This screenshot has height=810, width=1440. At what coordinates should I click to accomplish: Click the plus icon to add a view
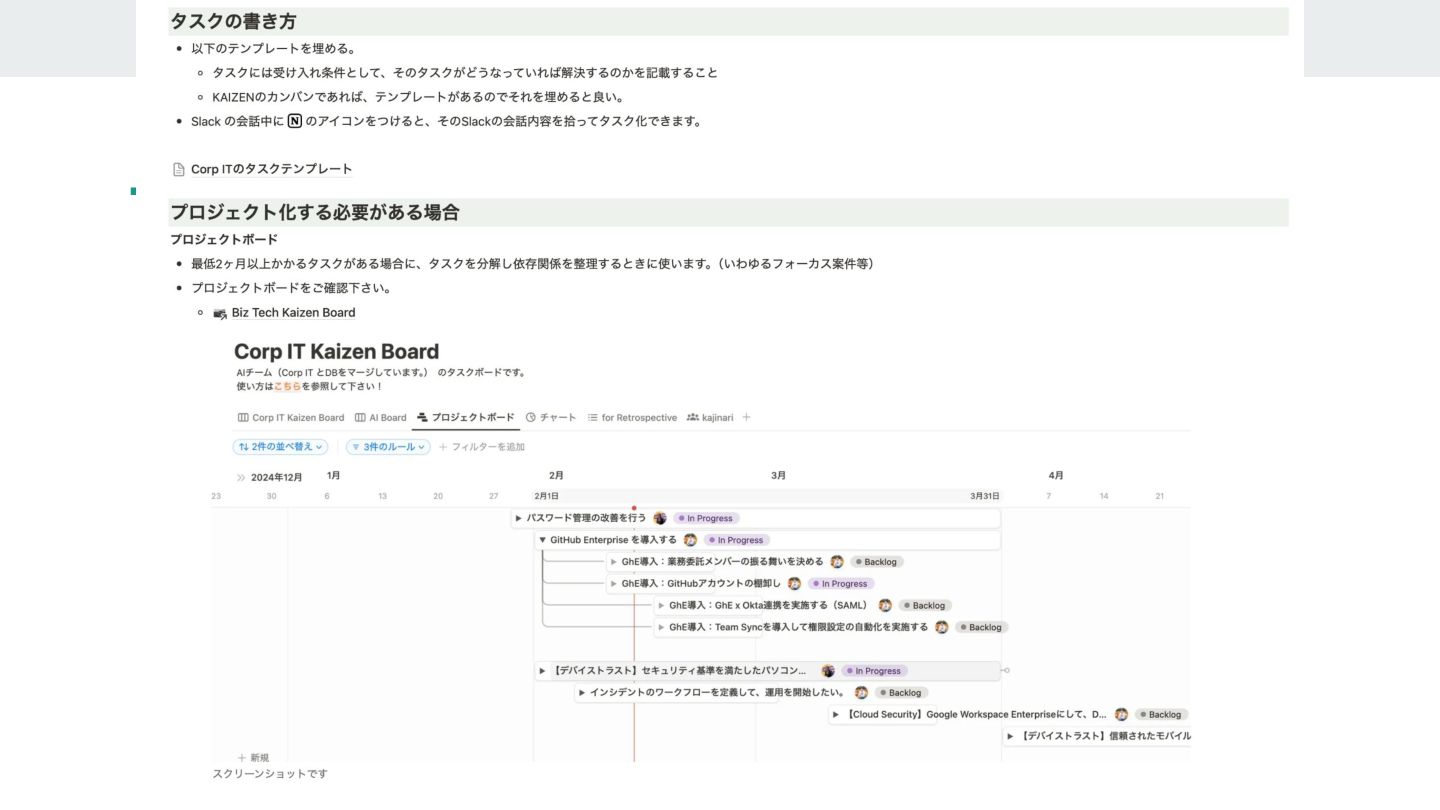point(746,417)
